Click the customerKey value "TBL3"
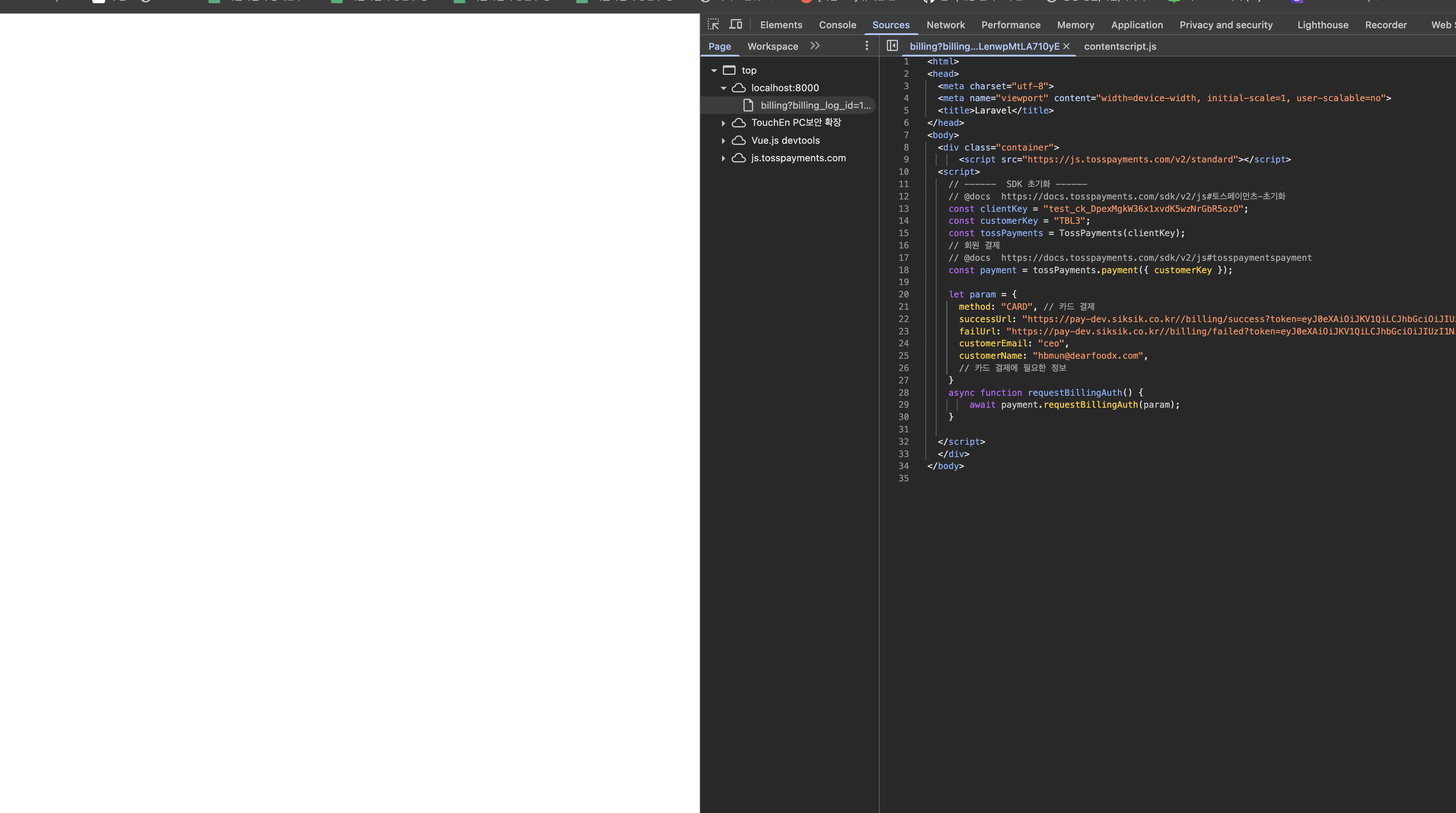This screenshot has height=813, width=1456. (1070, 221)
